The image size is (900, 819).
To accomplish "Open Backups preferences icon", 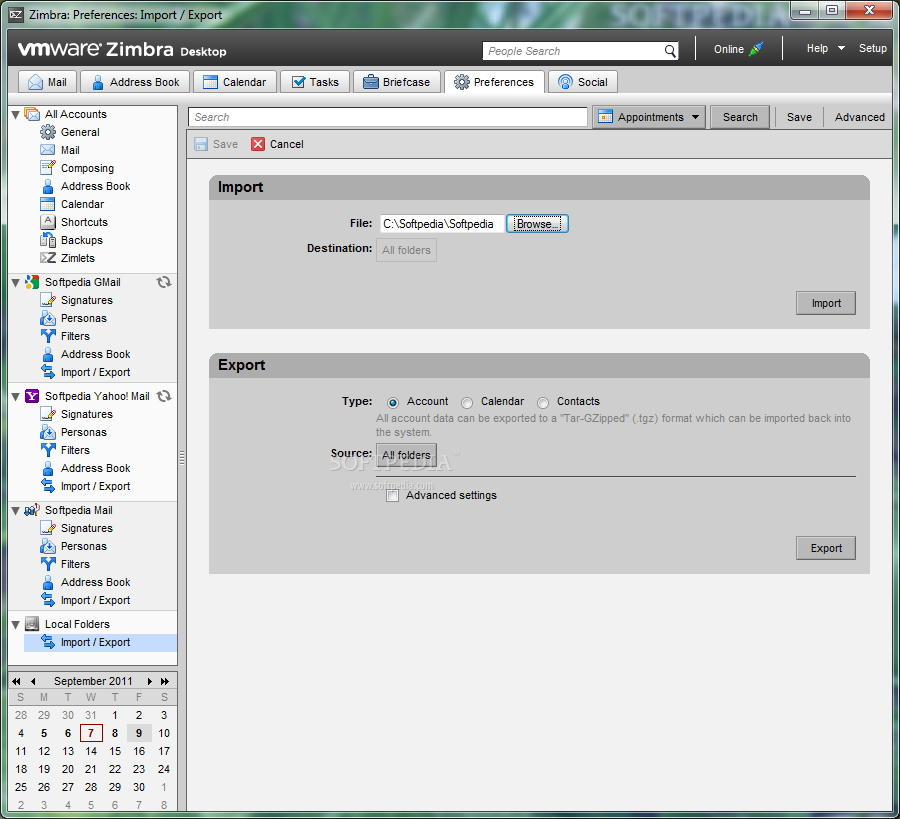I will pos(48,240).
